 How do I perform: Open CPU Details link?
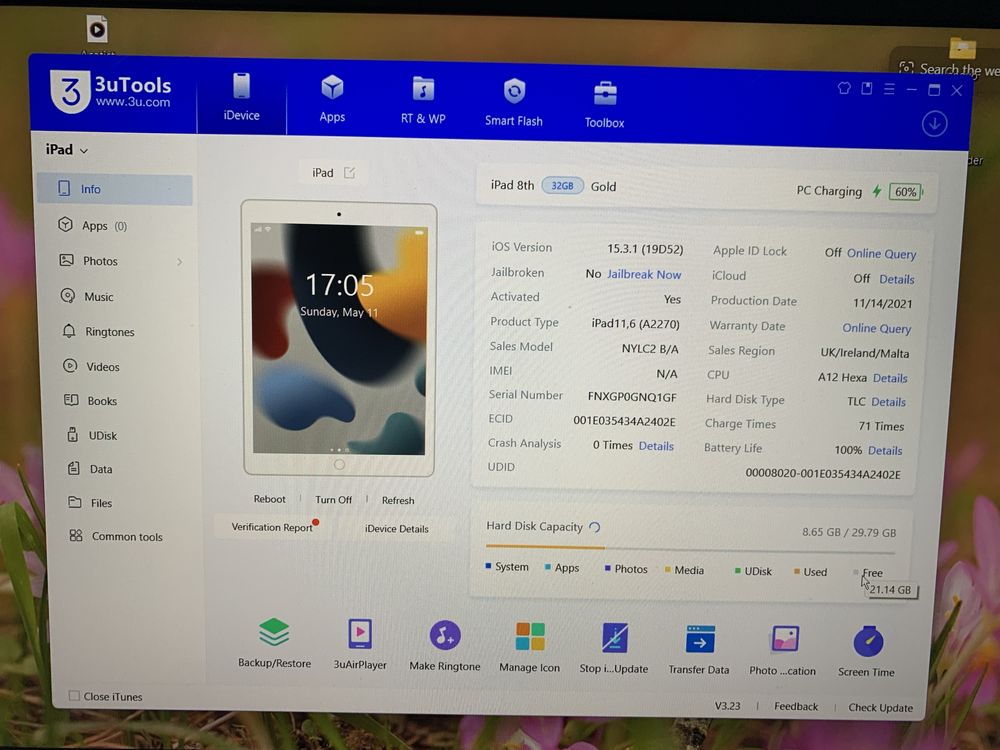[x=890, y=378]
